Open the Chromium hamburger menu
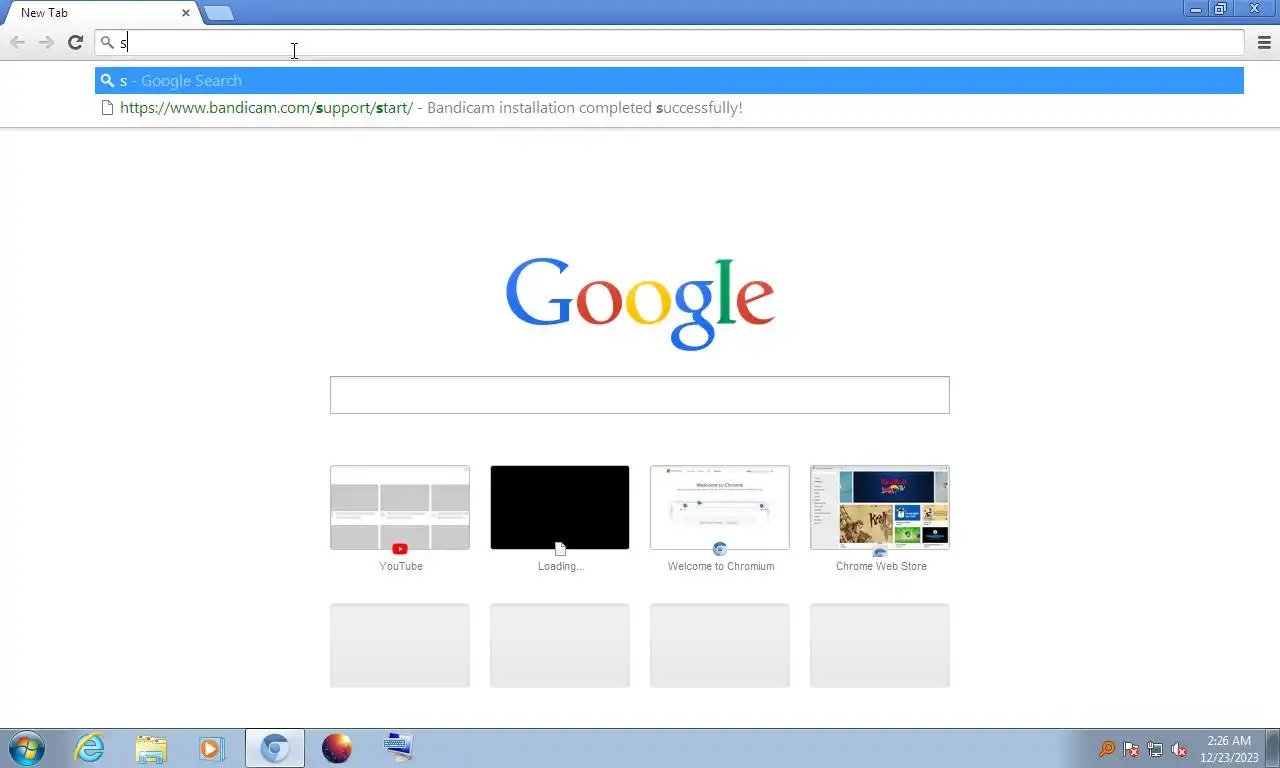The width and height of the screenshot is (1280, 768). (1264, 42)
